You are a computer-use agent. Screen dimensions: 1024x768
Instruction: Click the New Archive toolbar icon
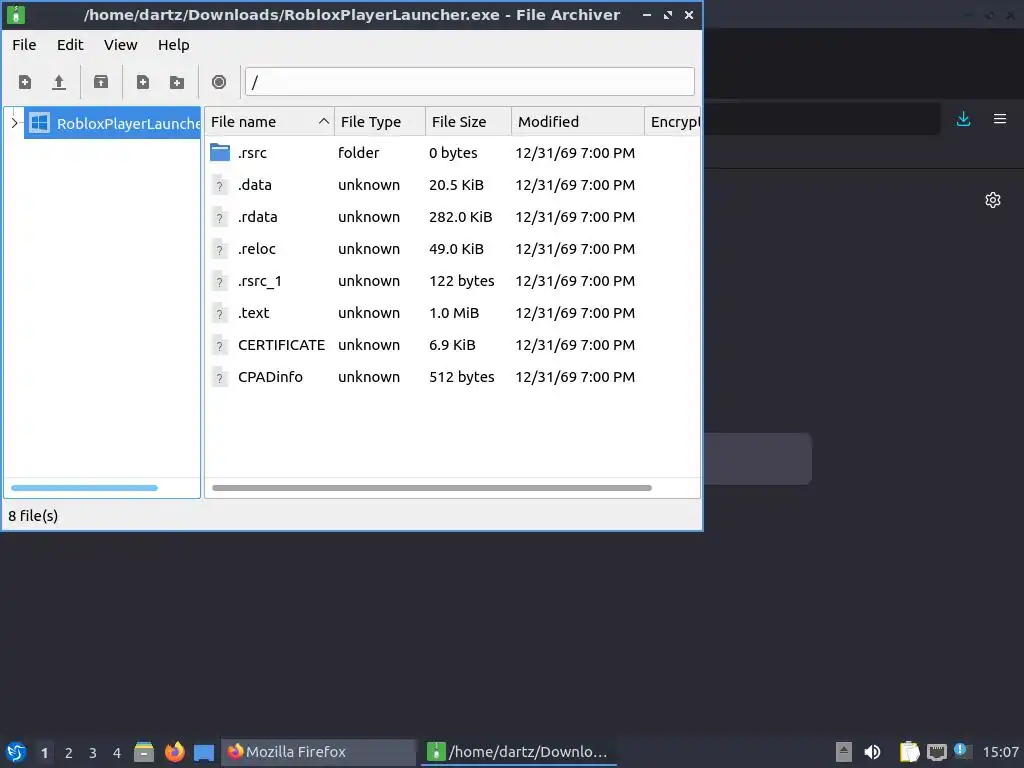(x=25, y=82)
